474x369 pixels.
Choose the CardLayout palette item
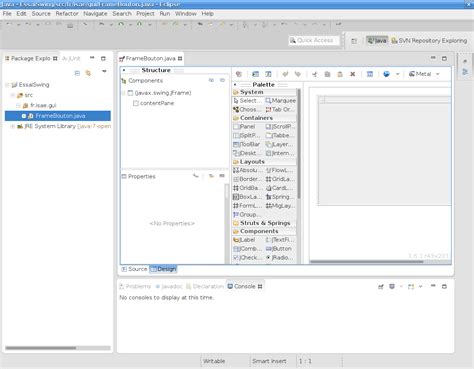280,188
